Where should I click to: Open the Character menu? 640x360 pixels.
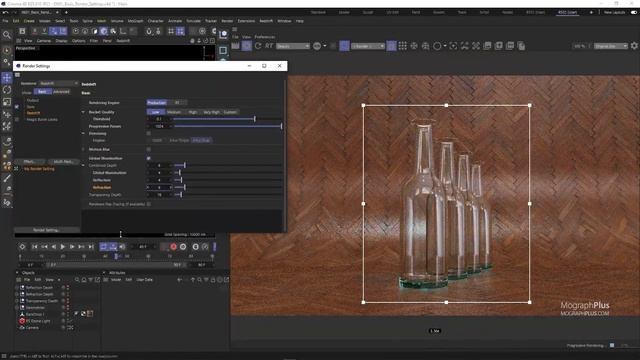[156, 21]
